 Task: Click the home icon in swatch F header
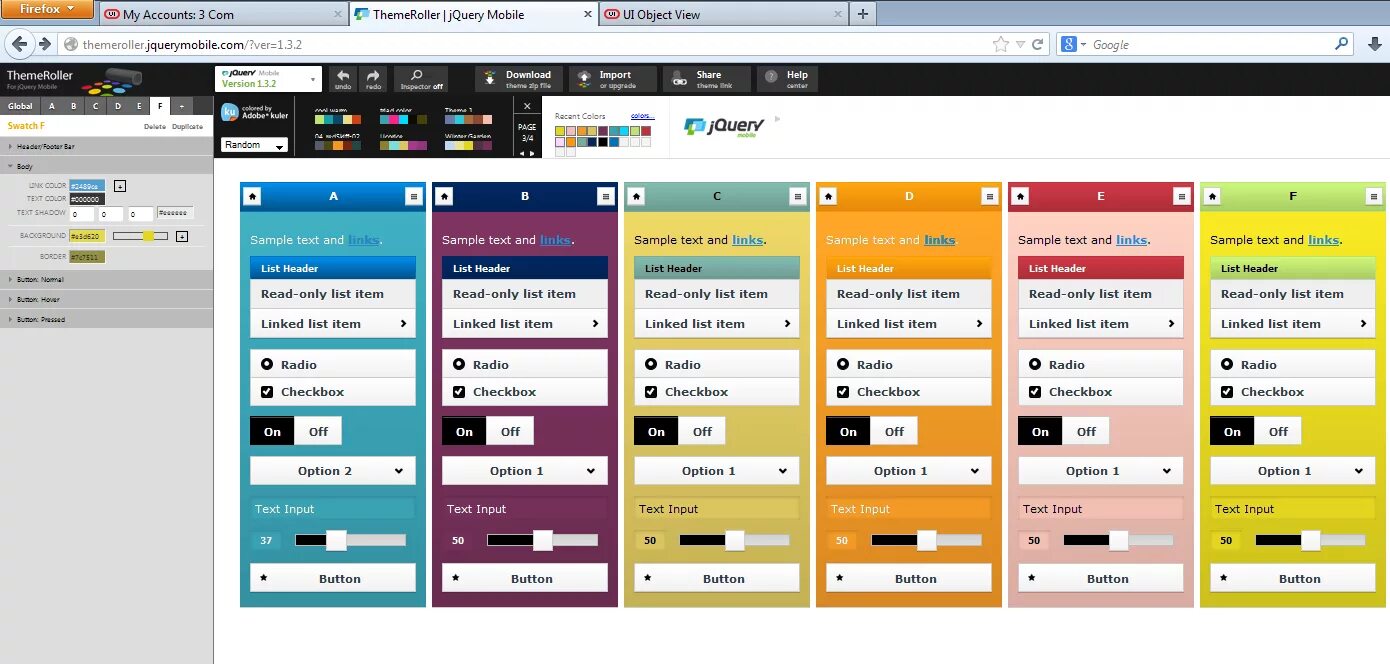[x=1213, y=196]
